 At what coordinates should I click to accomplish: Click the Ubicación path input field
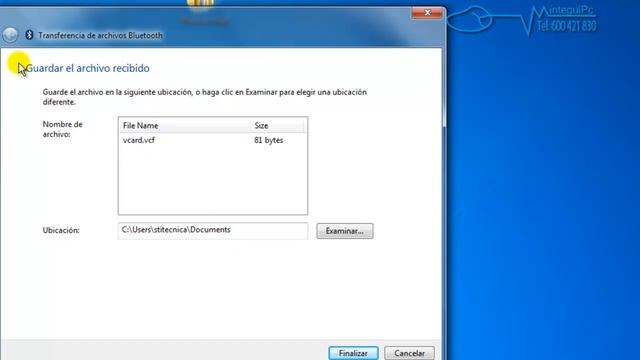click(x=213, y=231)
